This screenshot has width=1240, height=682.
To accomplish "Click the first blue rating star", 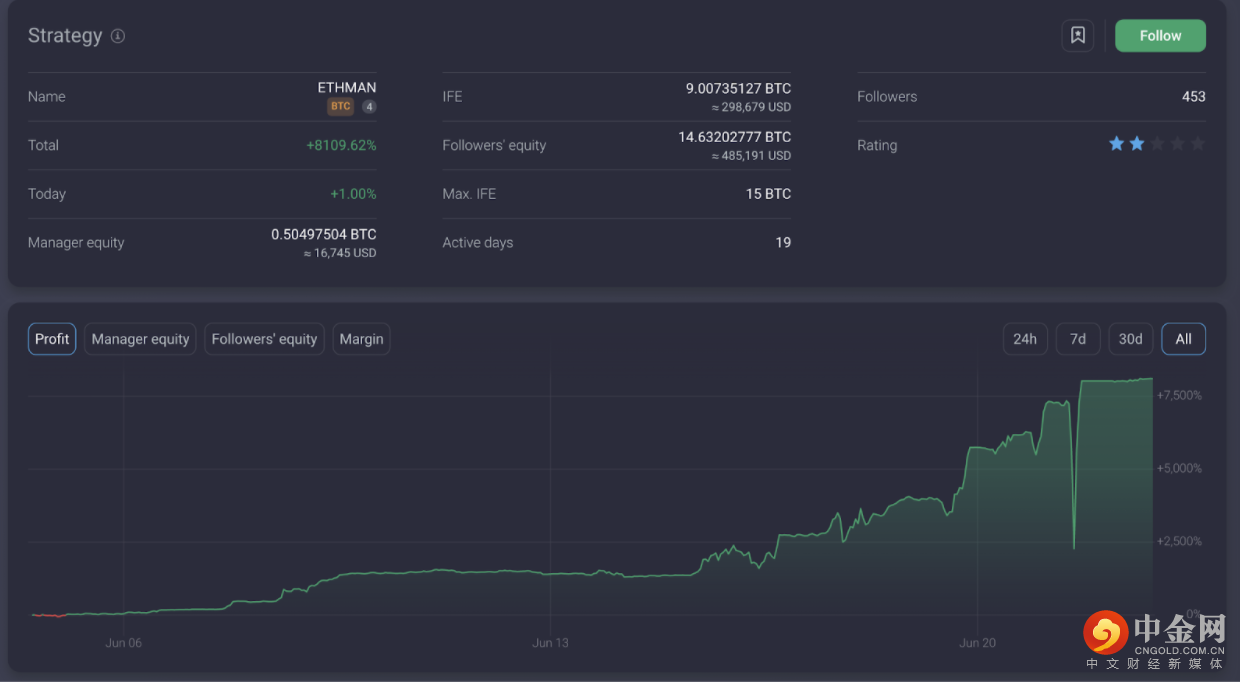I will point(1116,144).
